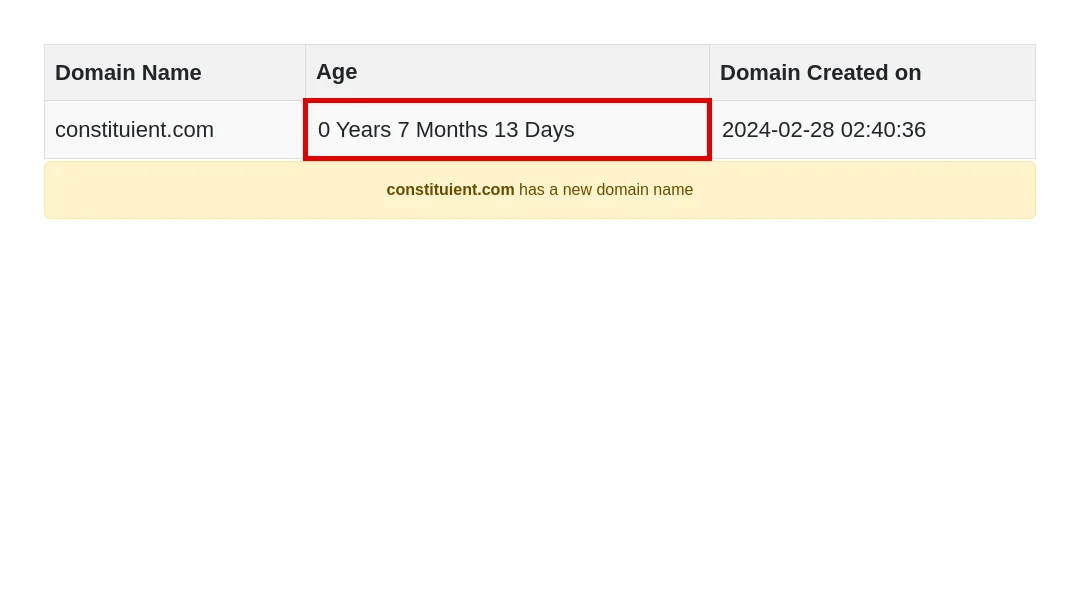This screenshot has height=600, width=1080.
Task: Select the '0 Years 7 Months 13 Days' cell
Action: pos(508,130)
